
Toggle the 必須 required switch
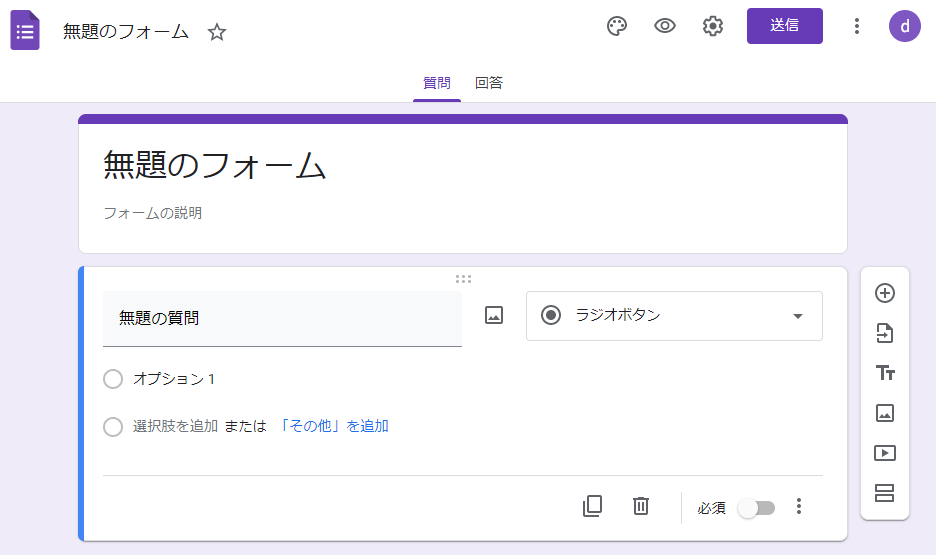(x=756, y=508)
